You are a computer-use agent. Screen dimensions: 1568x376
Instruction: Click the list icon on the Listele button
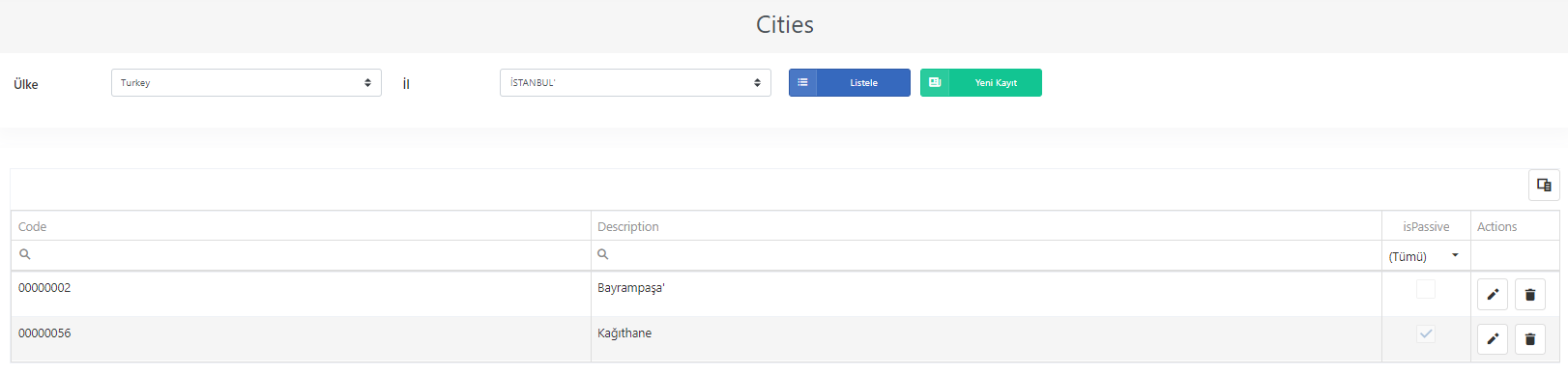tap(802, 82)
